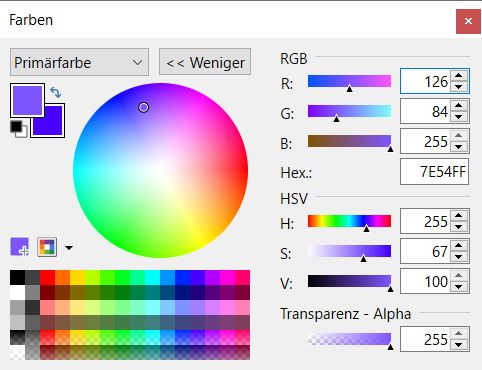The width and height of the screenshot is (482, 370).
Task: Add current color to palette icon
Action: (19, 247)
